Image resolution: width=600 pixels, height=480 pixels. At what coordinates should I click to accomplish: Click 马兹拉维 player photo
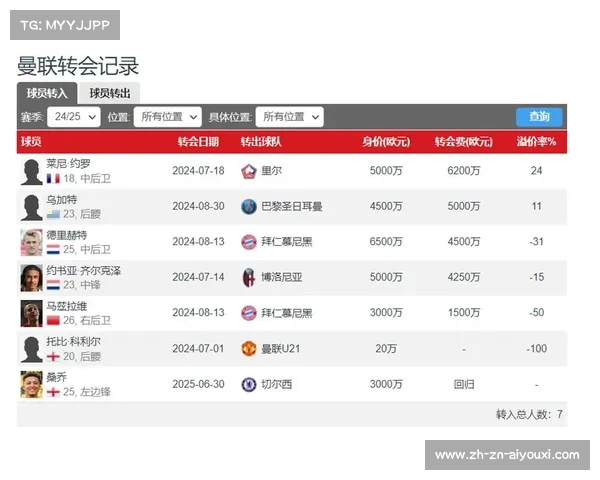(x=31, y=314)
